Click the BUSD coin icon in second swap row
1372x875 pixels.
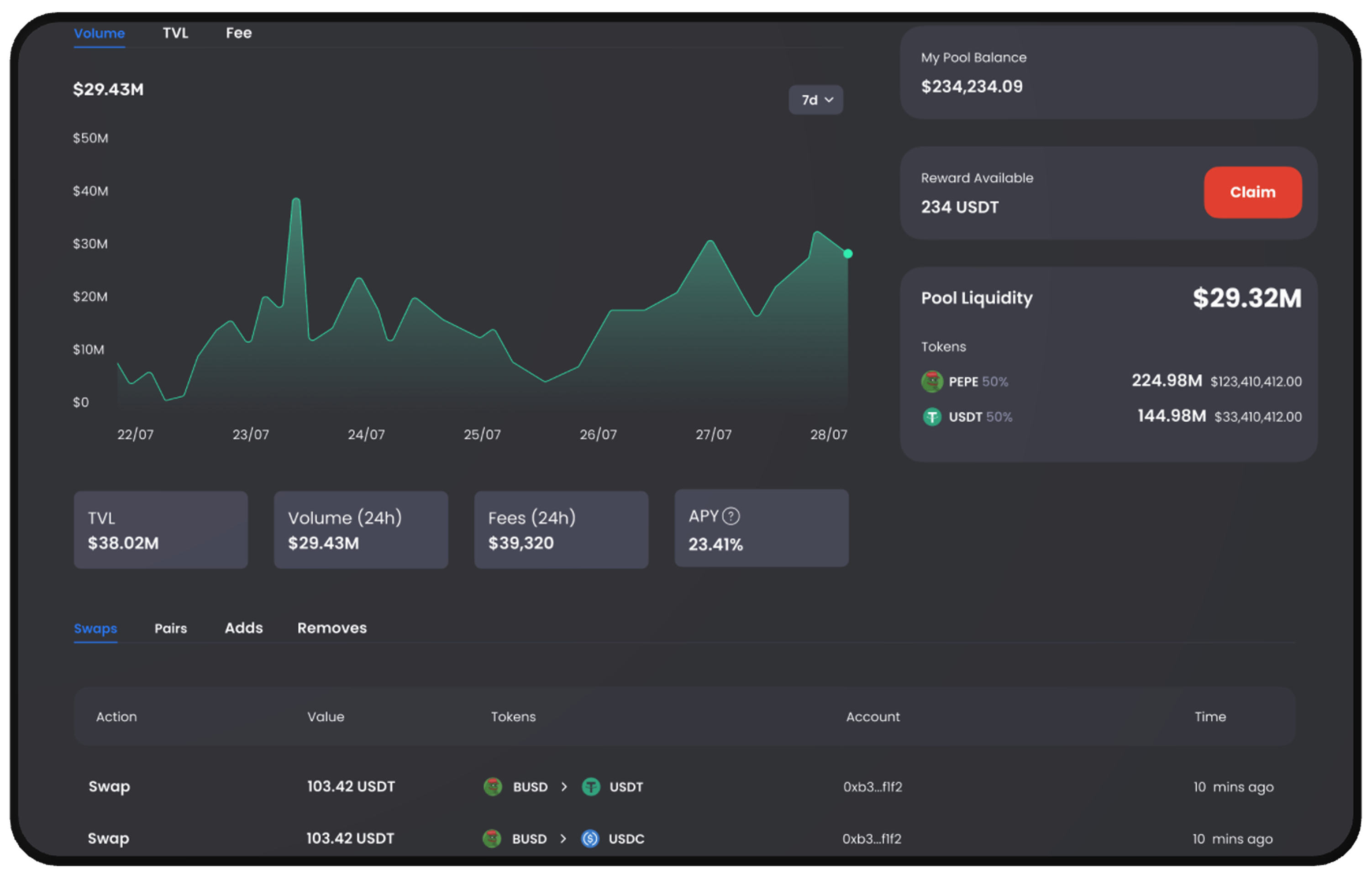(492, 838)
